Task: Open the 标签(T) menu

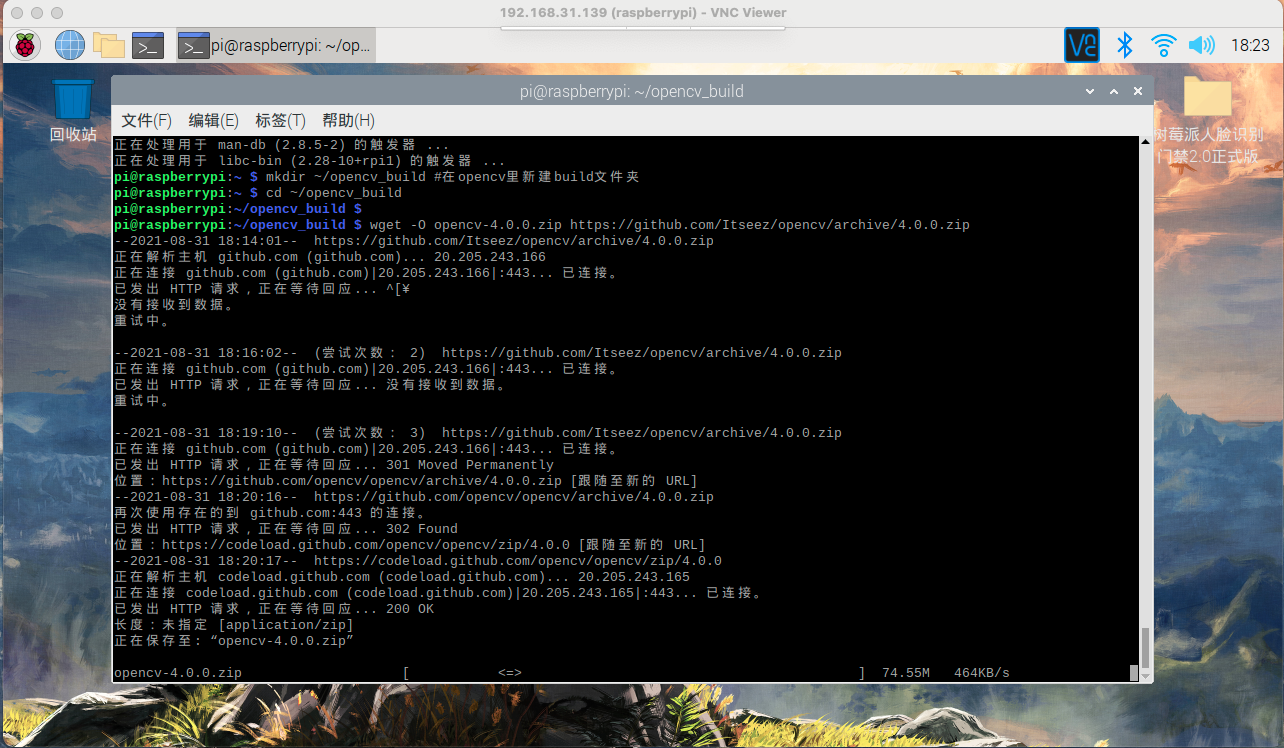Action: pyautogui.click(x=280, y=120)
